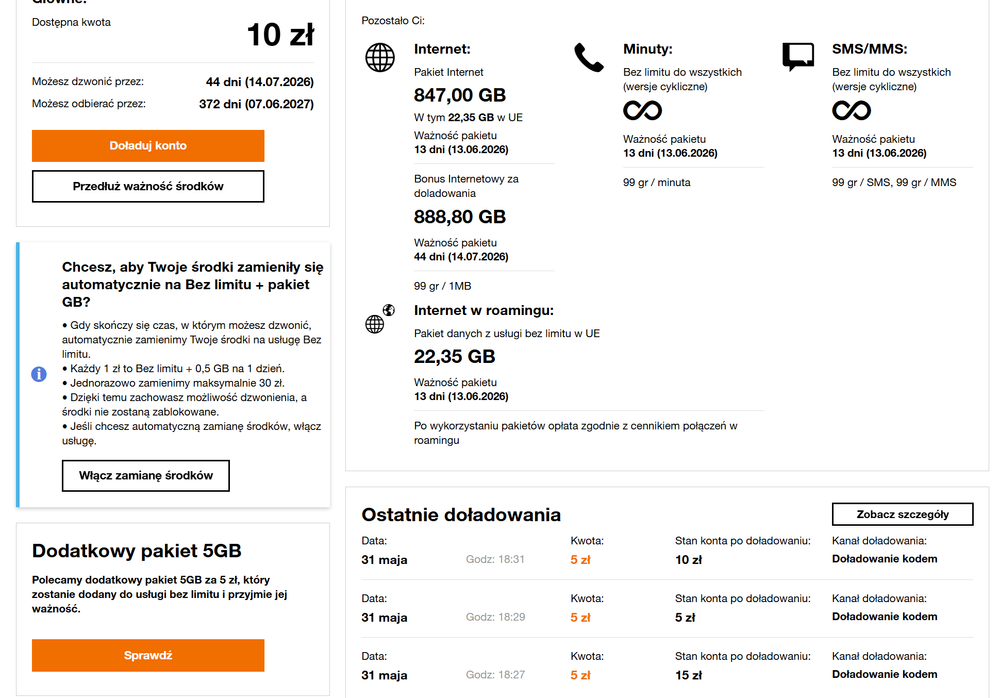The width and height of the screenshot is (999, 698).
Task: Open Przedłuż ważność środków
Action: [x=148, y=187]
